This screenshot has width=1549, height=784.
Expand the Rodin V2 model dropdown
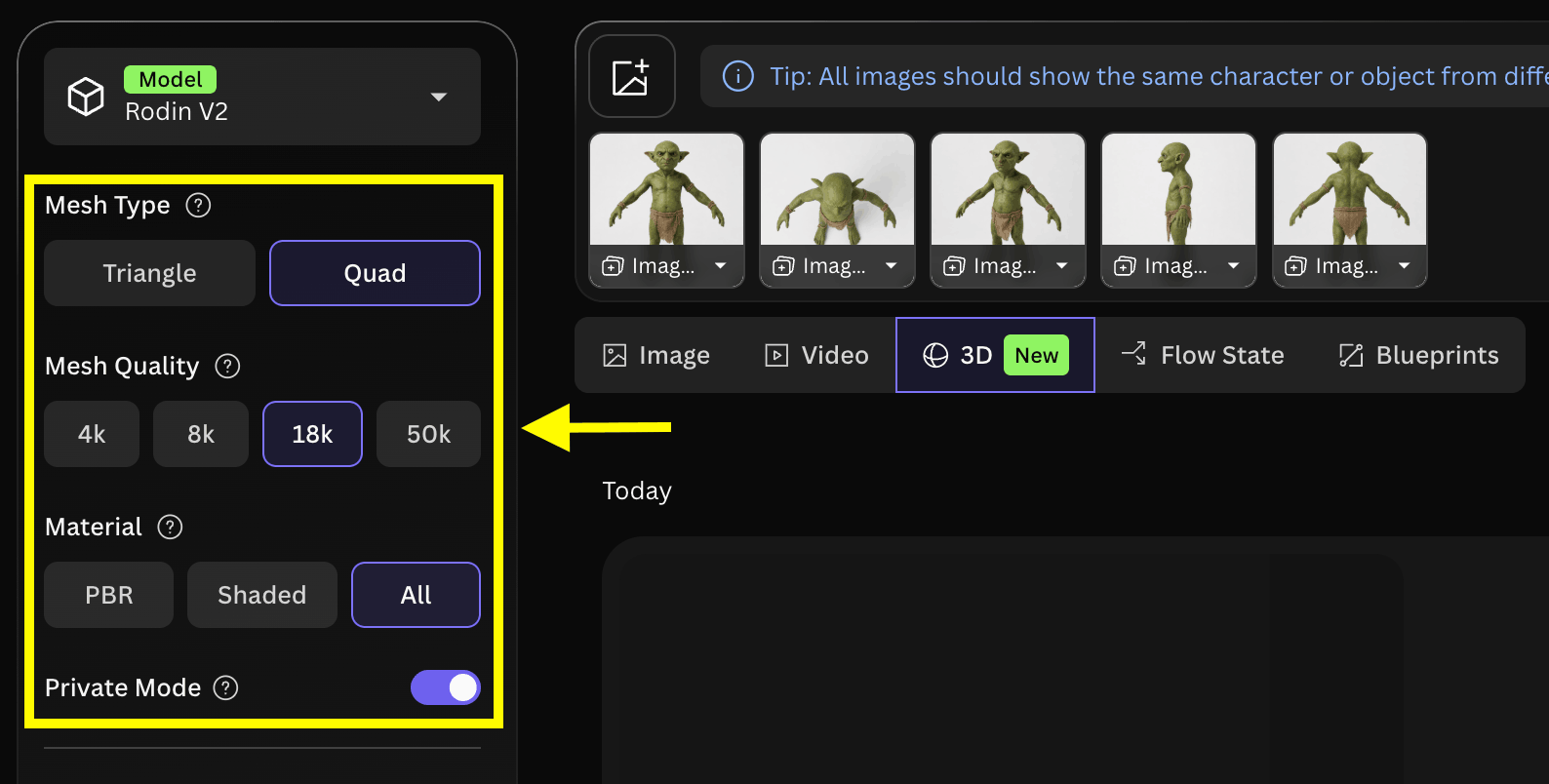pyautogui.click(x=439, y=97)
